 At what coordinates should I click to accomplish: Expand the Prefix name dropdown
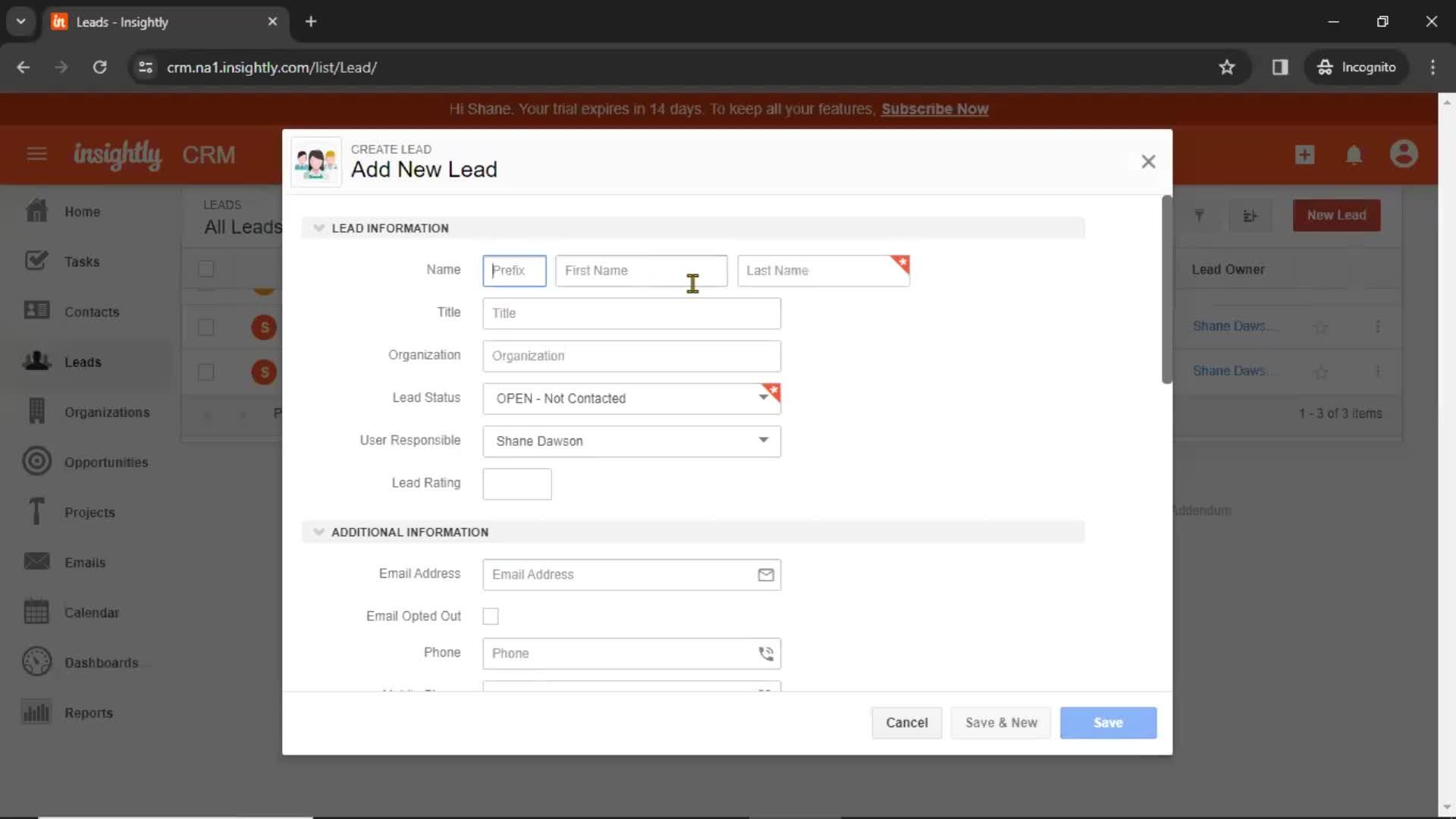coord(514,270)
